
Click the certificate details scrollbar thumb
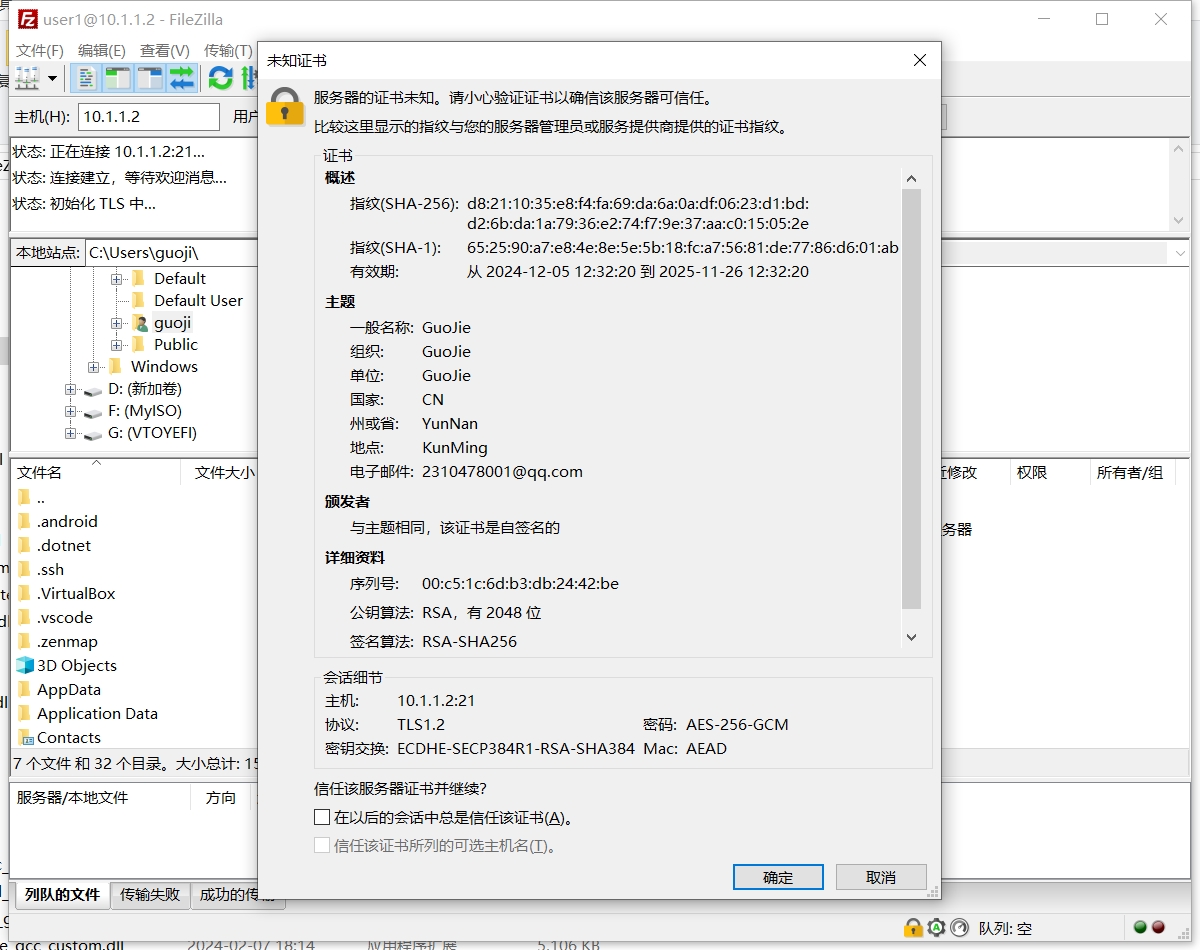(911, 399)
